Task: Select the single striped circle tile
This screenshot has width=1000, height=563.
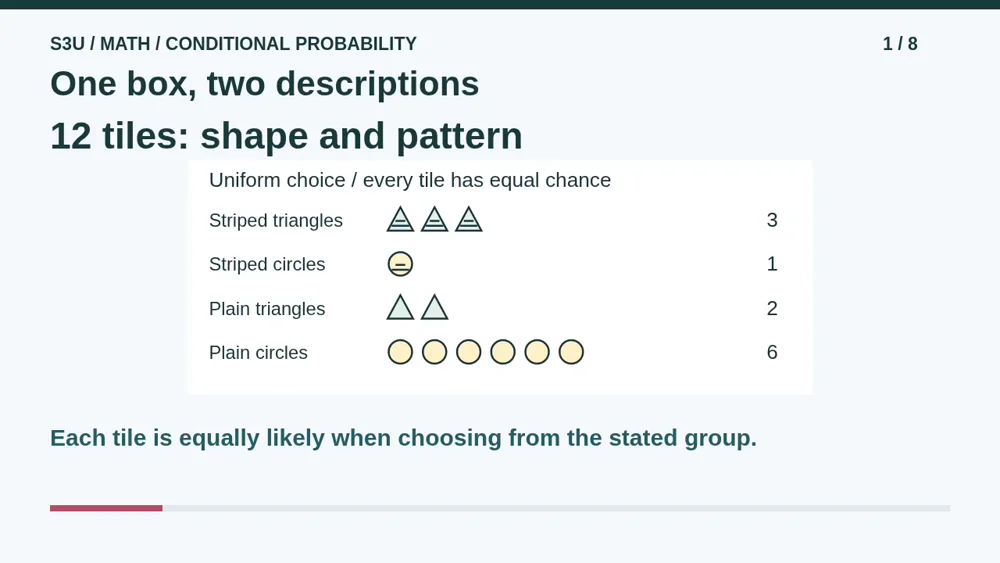Action: [401, 264]
